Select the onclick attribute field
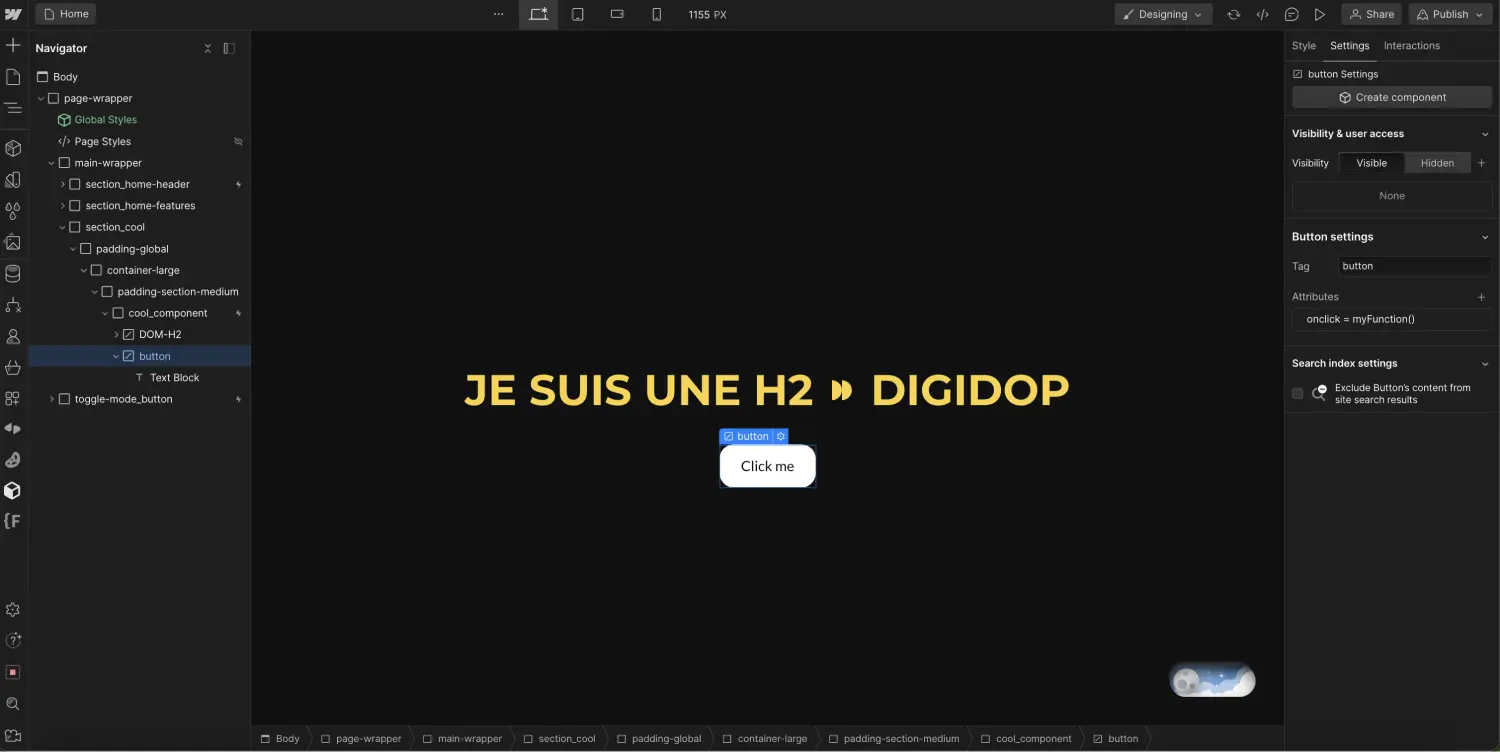Screen dimensions: 1500x752 click(x=1391, y=318)
